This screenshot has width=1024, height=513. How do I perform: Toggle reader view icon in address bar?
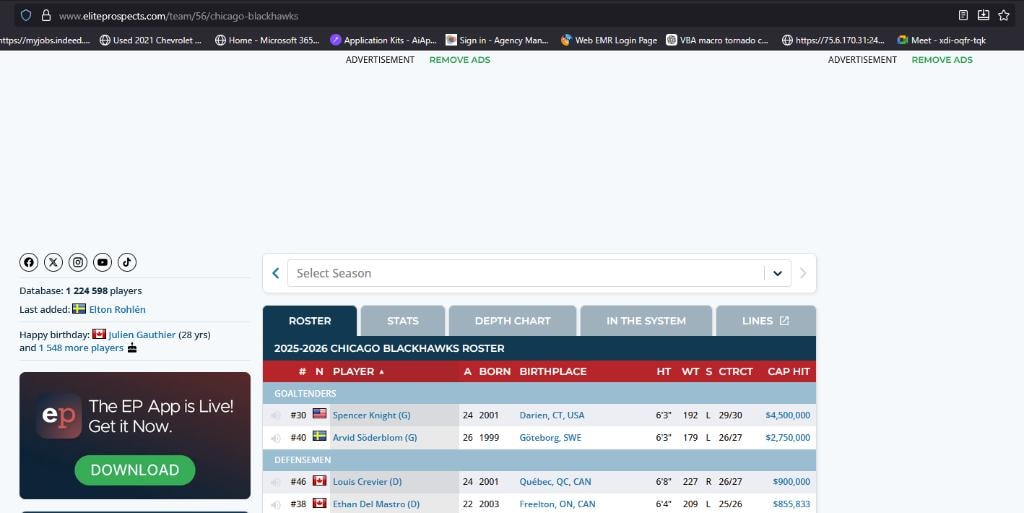coord(963,15)
